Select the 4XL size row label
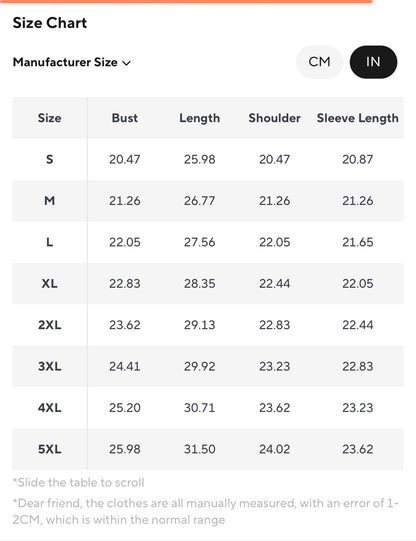Viewport: 416px width, 541px height. 50,408
